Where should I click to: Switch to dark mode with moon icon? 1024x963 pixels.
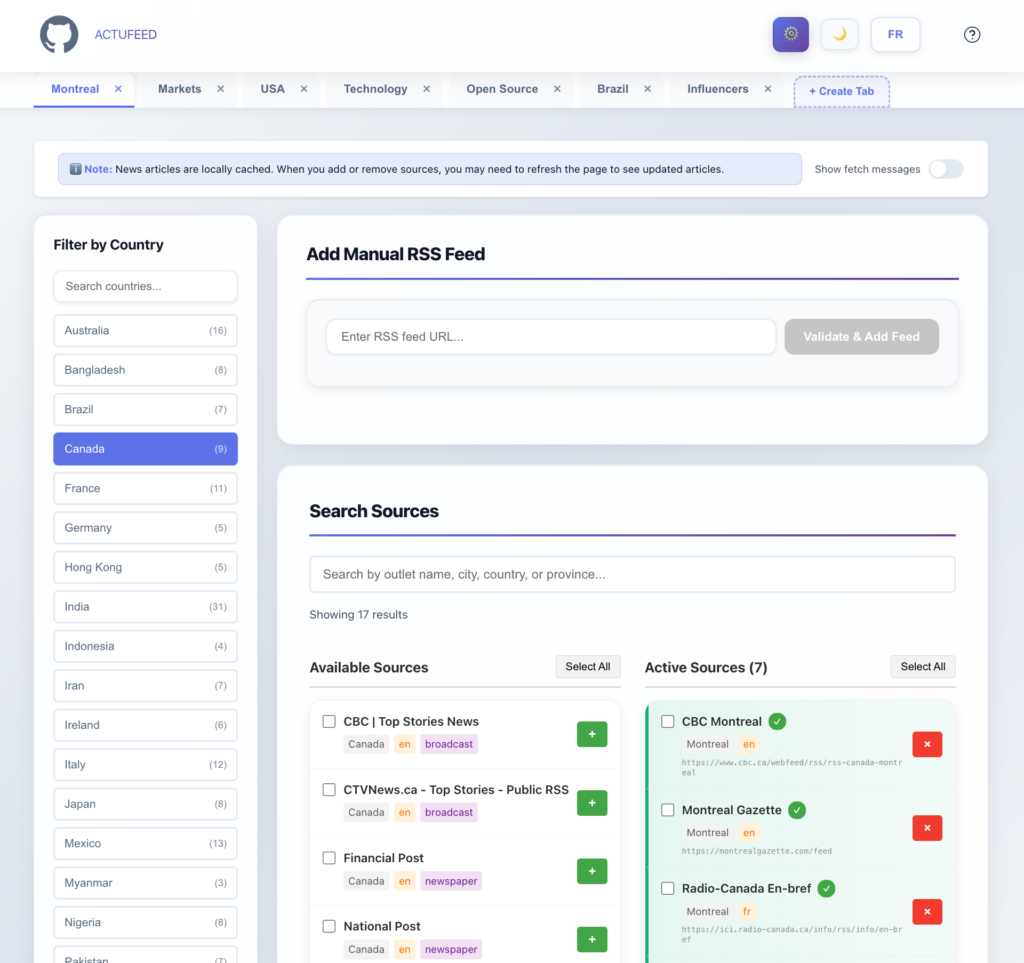[x=840, y=34]
